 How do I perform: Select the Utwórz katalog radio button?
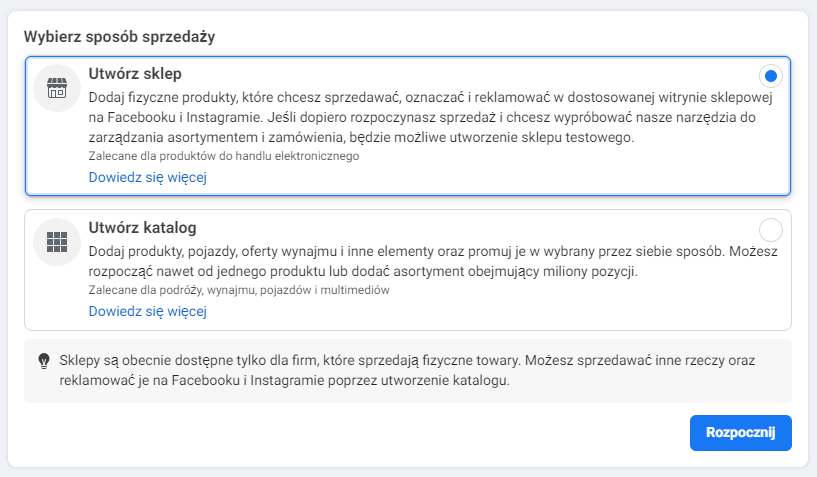coord(771,230)
